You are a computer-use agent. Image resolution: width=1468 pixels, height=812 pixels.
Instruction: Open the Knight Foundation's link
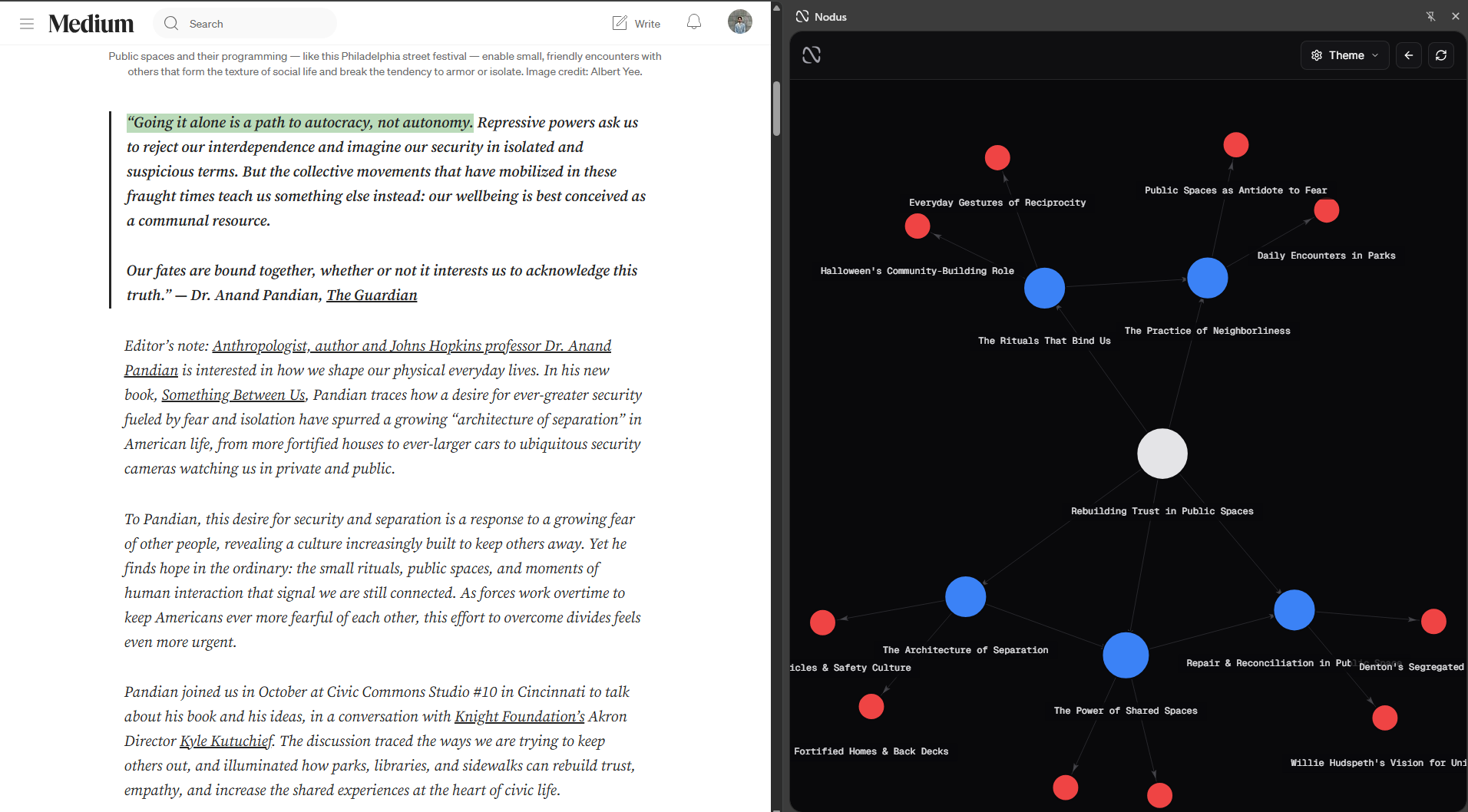(519, 717)
